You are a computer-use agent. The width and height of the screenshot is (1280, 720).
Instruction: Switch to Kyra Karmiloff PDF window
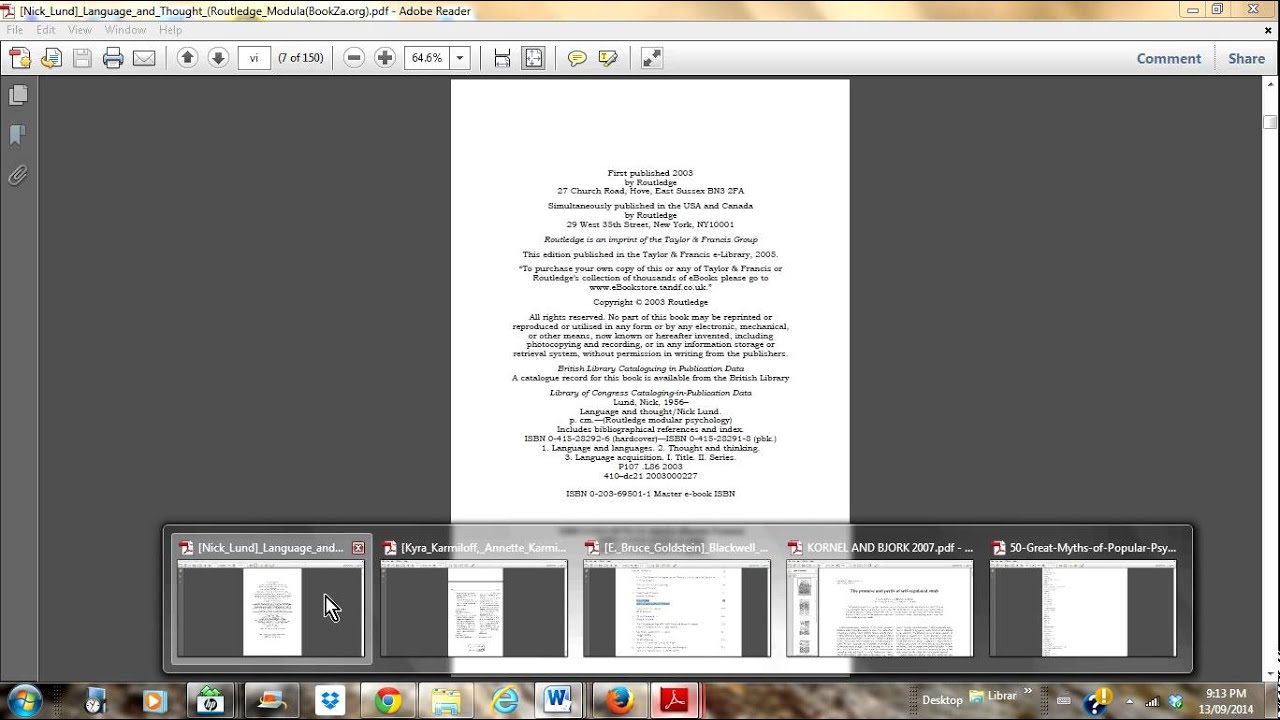point(474,599)
